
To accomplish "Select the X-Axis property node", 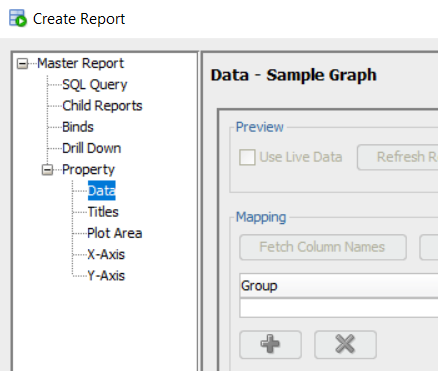I will pos(106,255).
